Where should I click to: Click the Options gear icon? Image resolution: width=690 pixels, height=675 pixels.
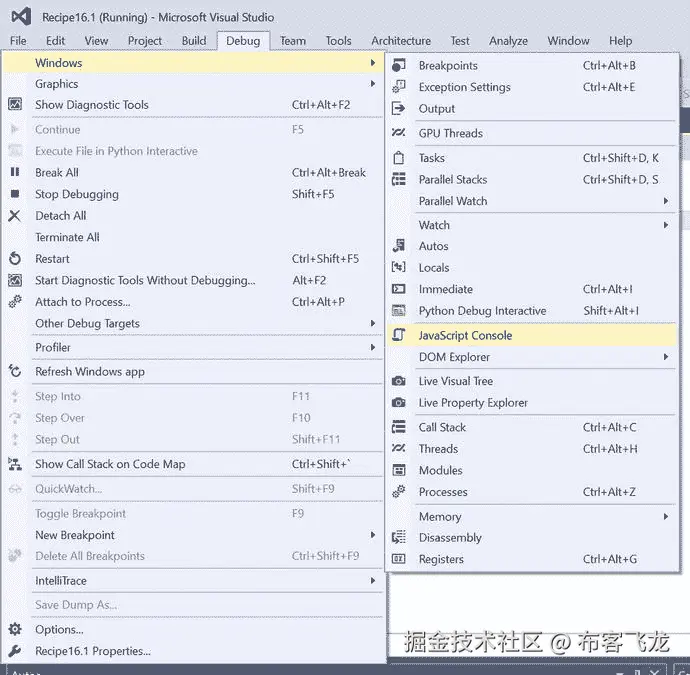(15, 629)
